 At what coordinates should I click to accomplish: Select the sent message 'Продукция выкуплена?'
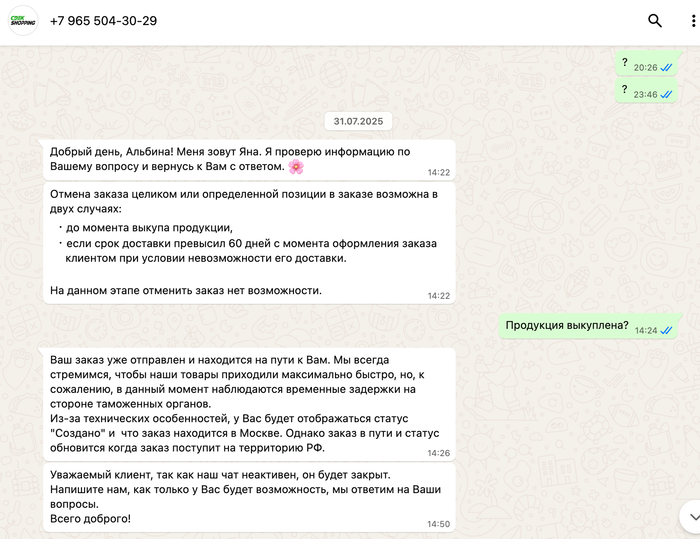(588, 326)
